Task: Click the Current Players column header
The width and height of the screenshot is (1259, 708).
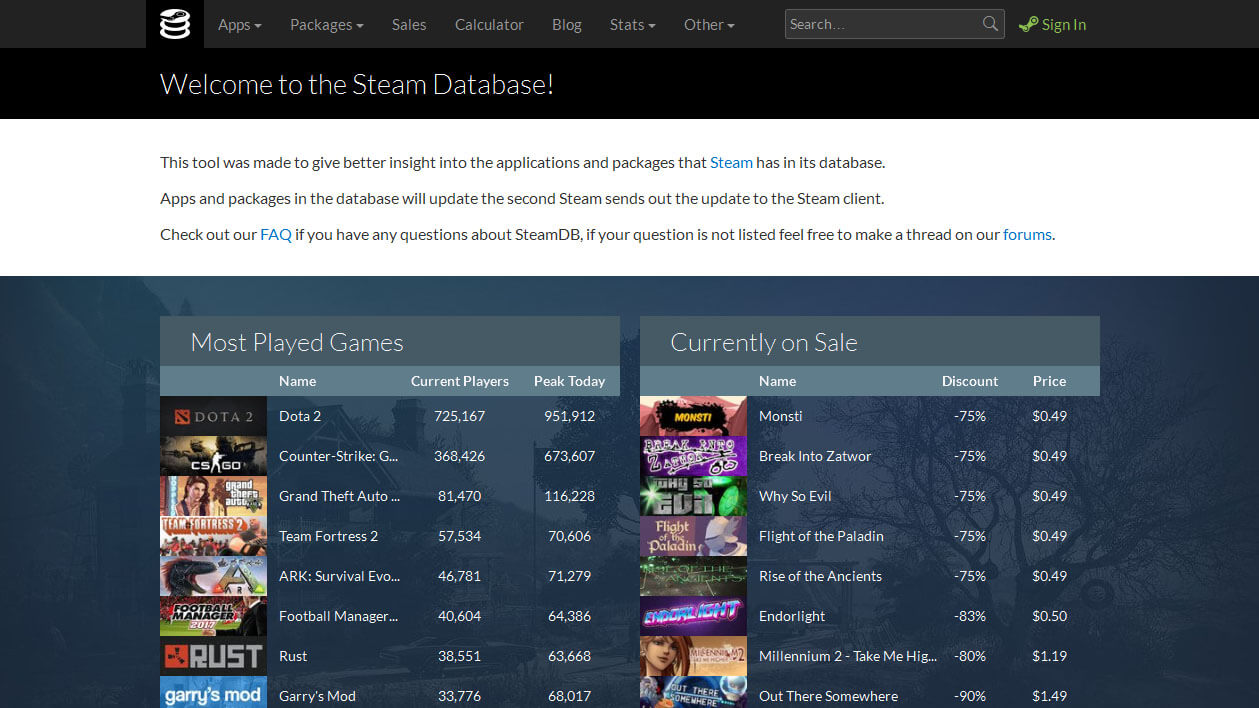Action: (x=460, y=381)
